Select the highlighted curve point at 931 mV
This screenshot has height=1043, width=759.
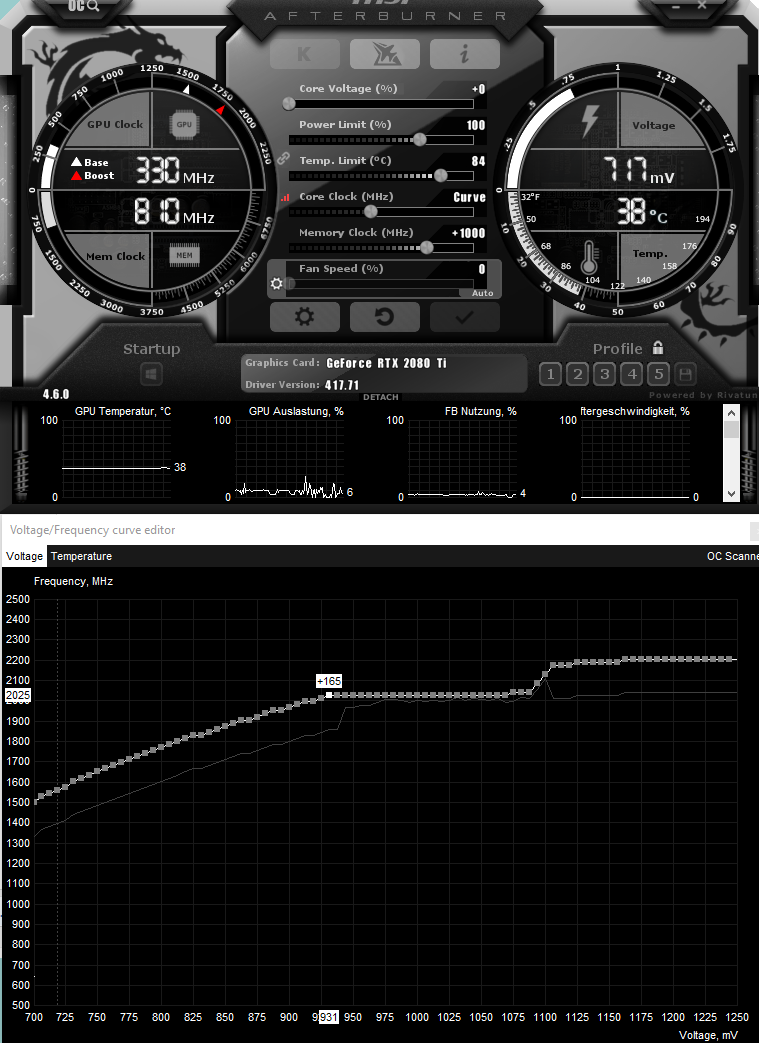pos(329,695)
